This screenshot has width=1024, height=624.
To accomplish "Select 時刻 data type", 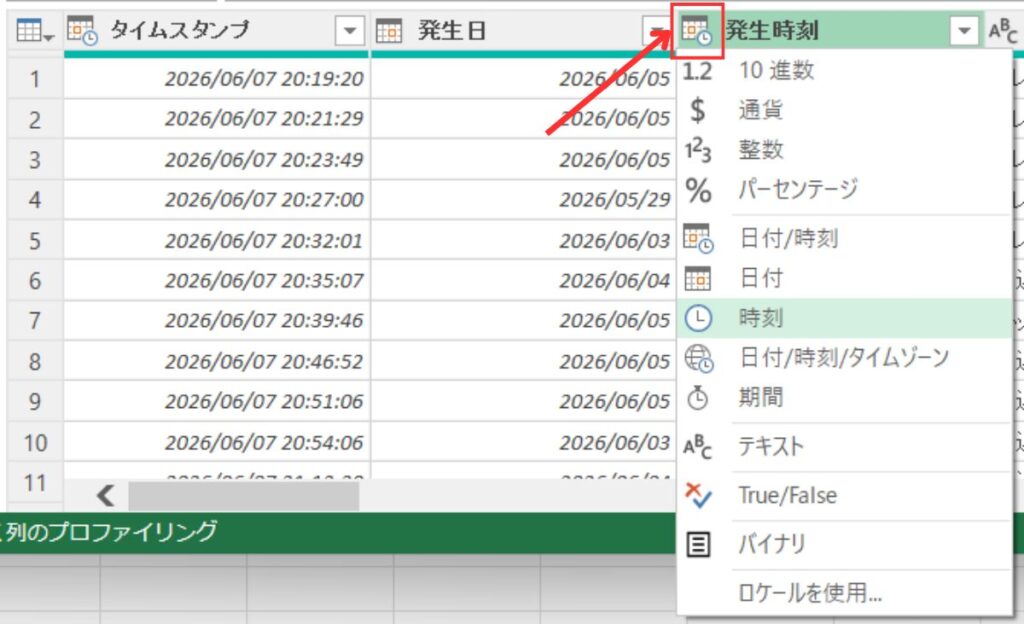I will pos(844,318).
